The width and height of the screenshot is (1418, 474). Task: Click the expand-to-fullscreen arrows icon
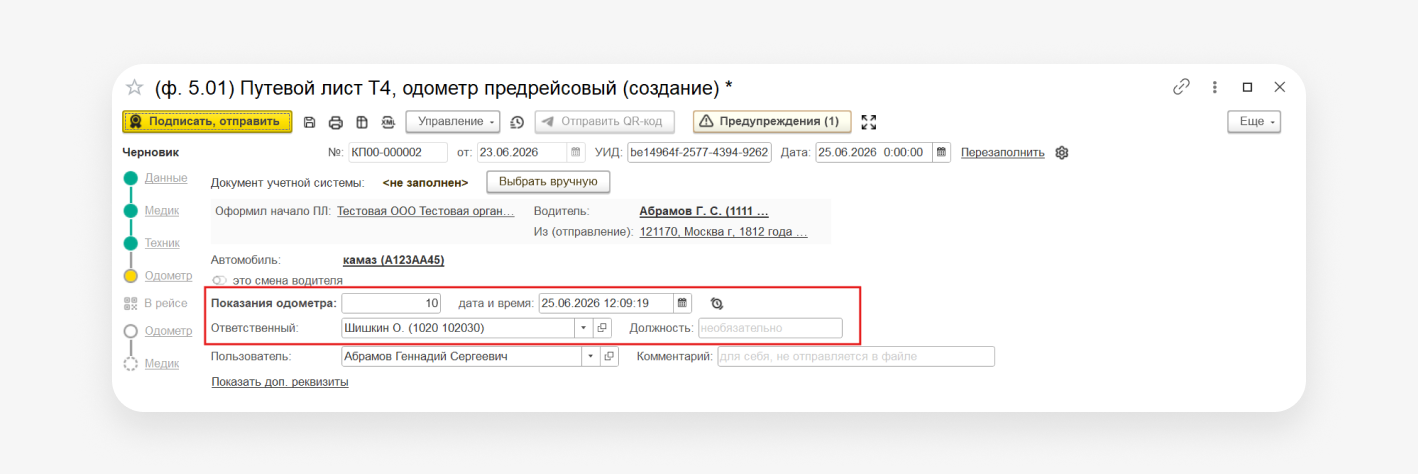tap(869, 122)
